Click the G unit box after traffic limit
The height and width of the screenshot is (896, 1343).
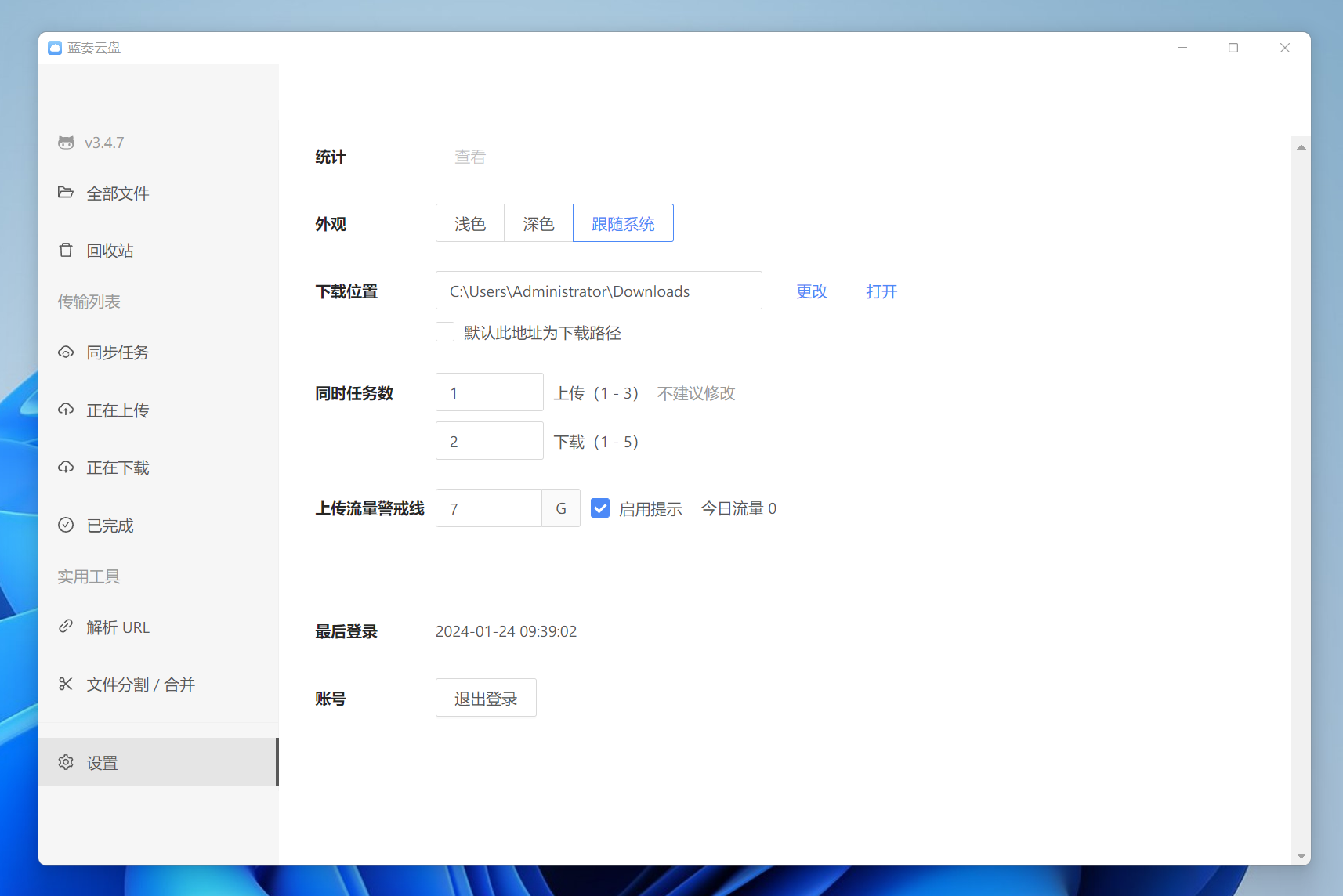click(x=561, y=508)
